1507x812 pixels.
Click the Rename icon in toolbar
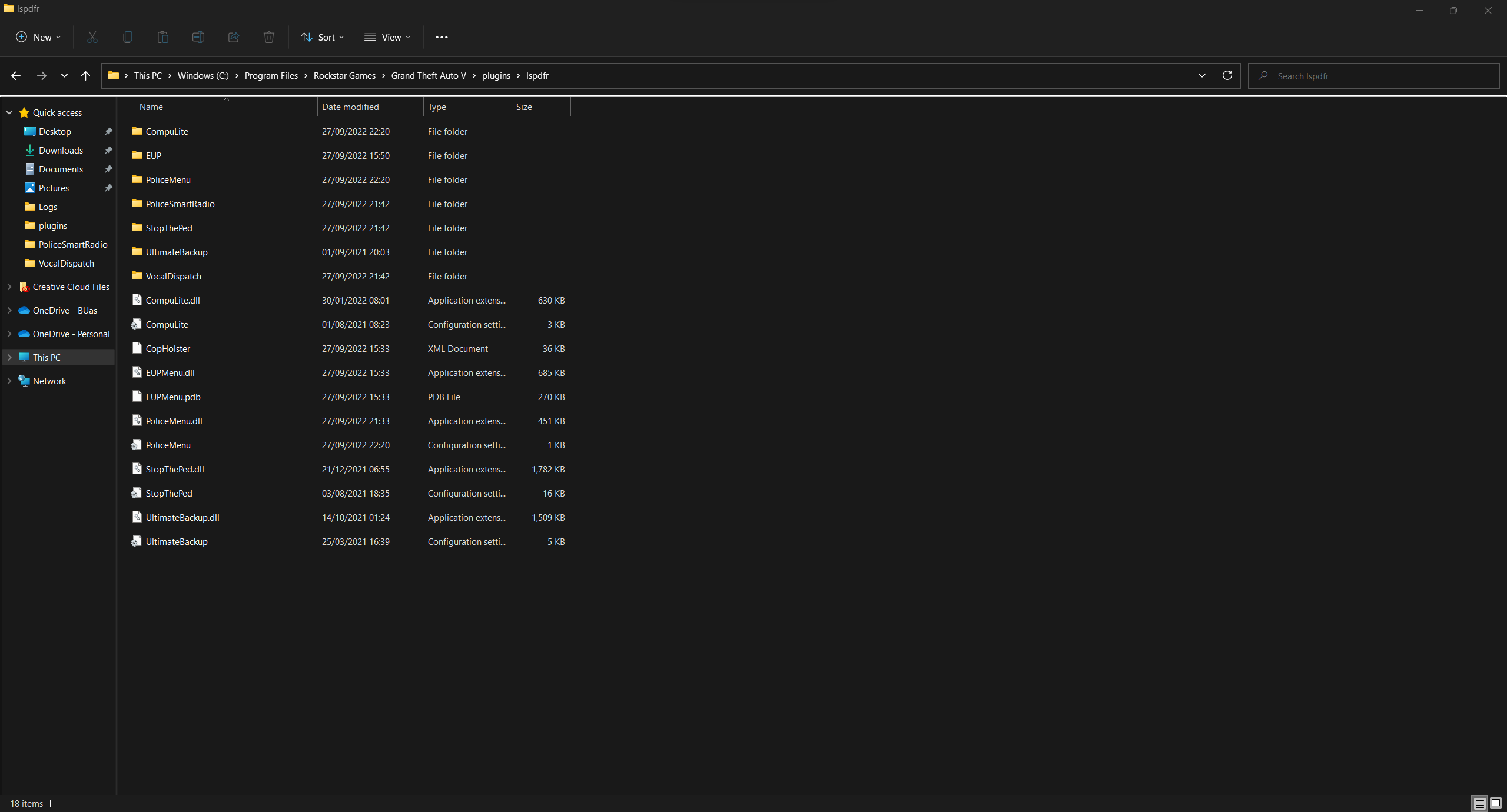point(198,37)
